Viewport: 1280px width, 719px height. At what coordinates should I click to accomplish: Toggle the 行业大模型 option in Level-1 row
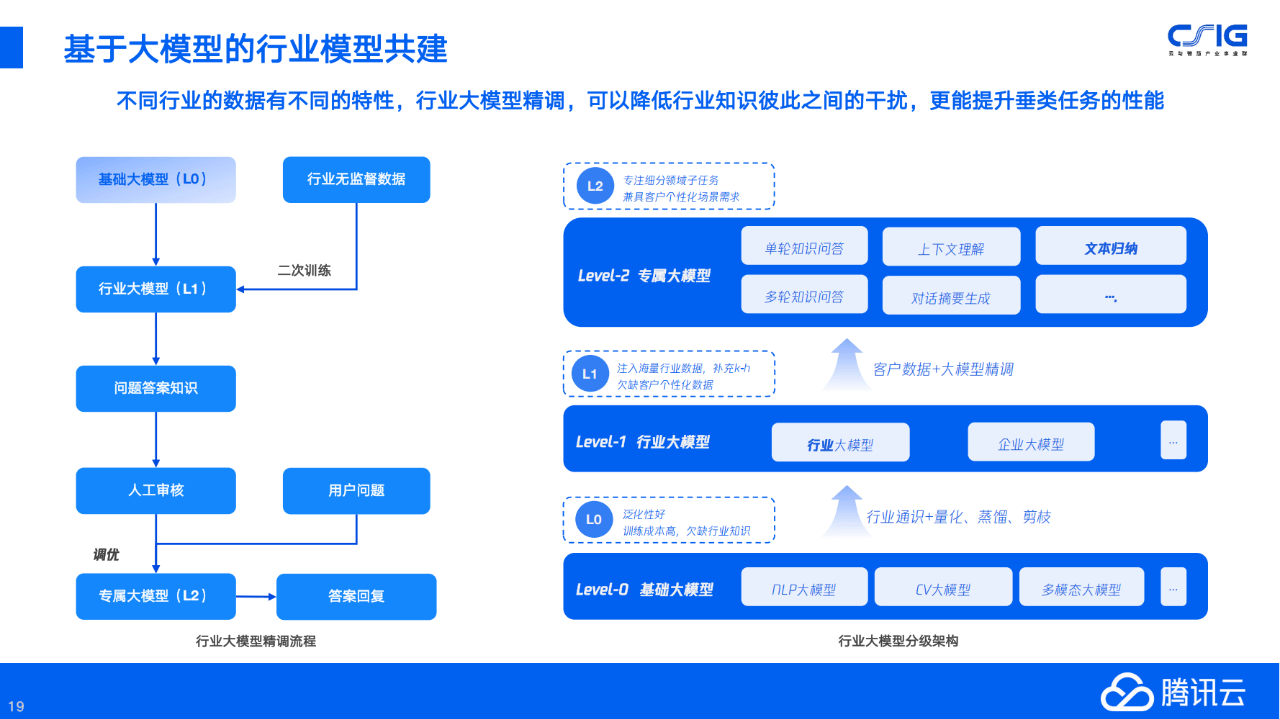point(840,441)
